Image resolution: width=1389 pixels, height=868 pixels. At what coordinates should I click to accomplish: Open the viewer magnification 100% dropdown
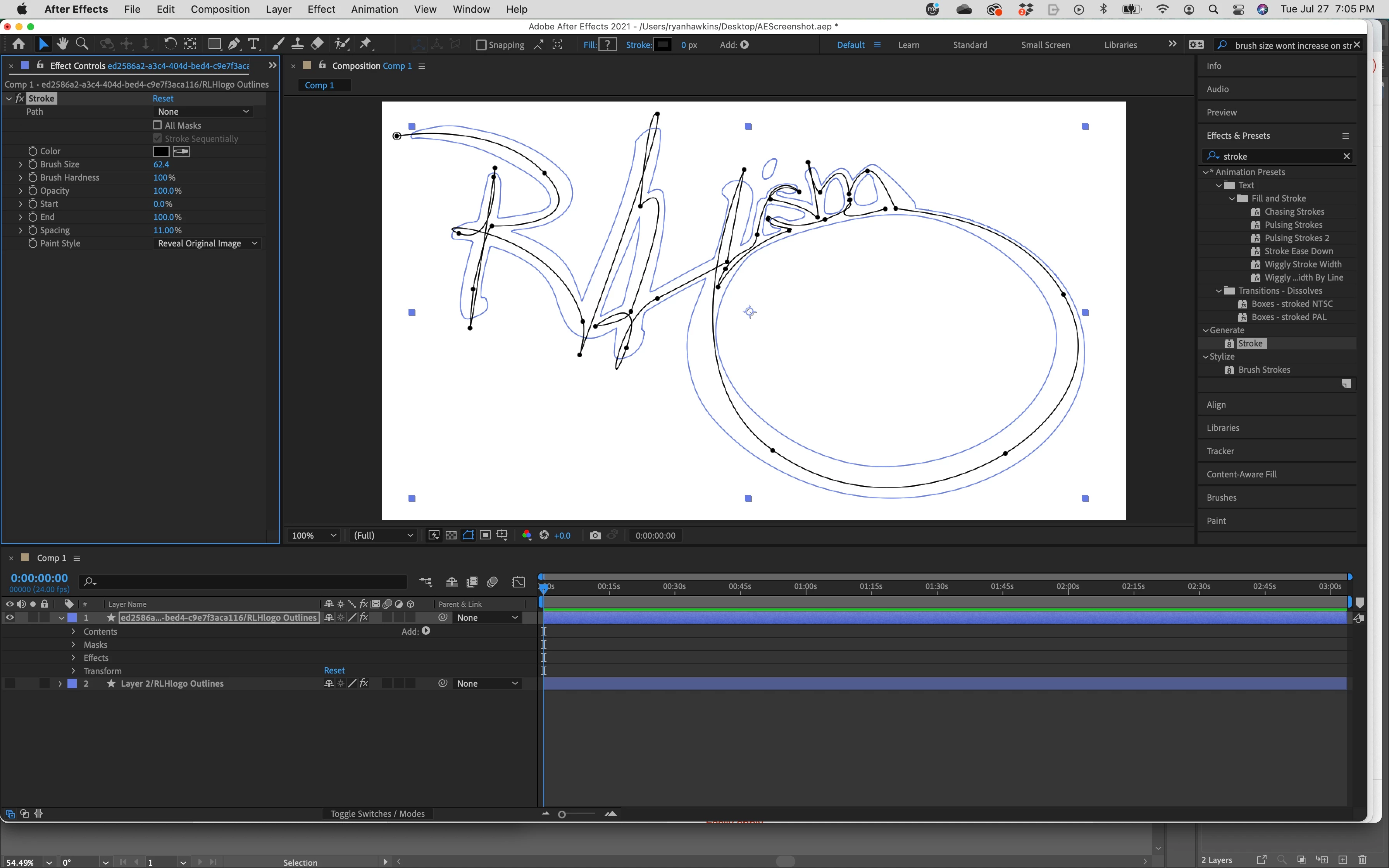[314, 535]
